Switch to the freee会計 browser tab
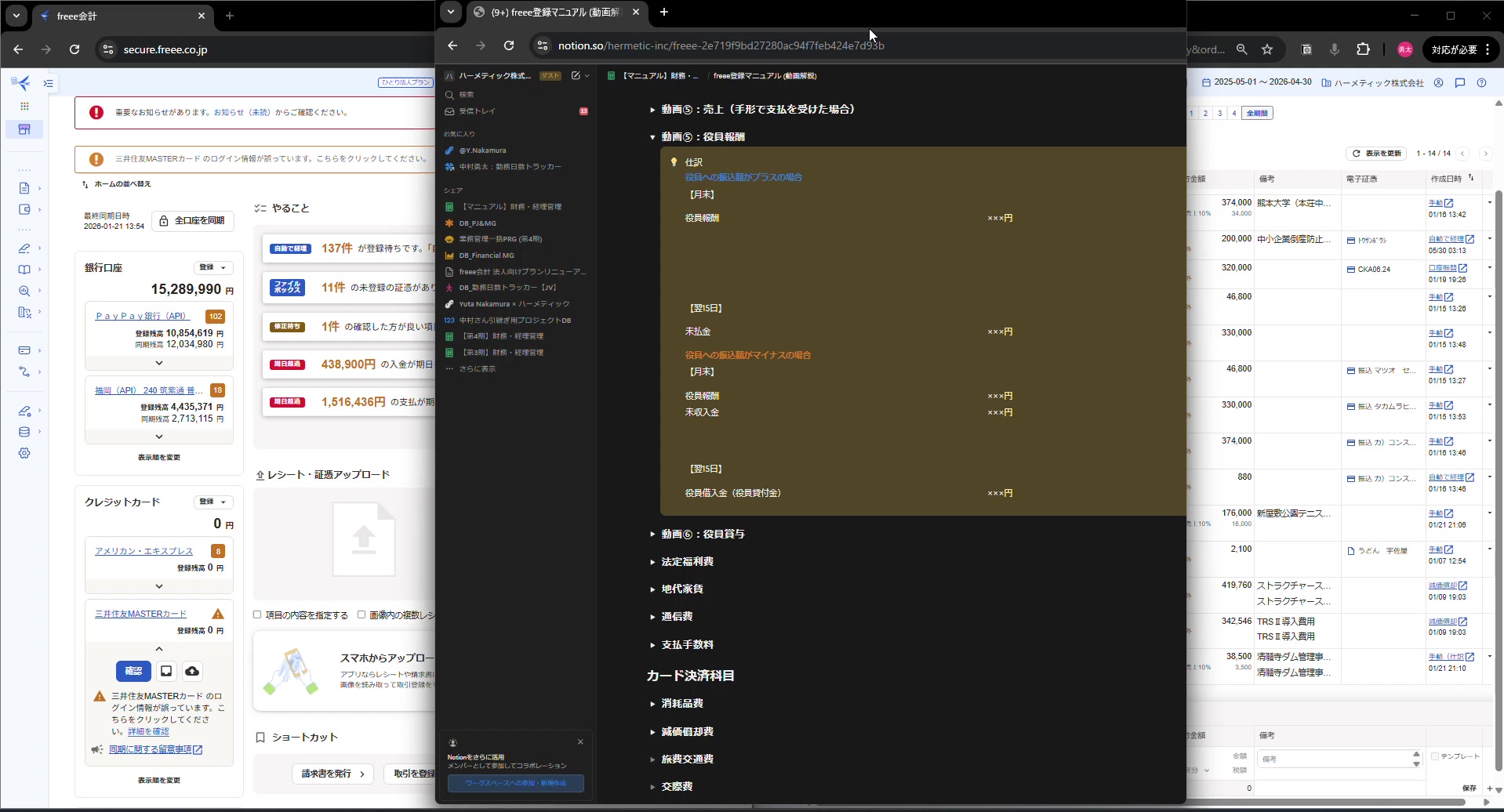 (x=118, y=16)
